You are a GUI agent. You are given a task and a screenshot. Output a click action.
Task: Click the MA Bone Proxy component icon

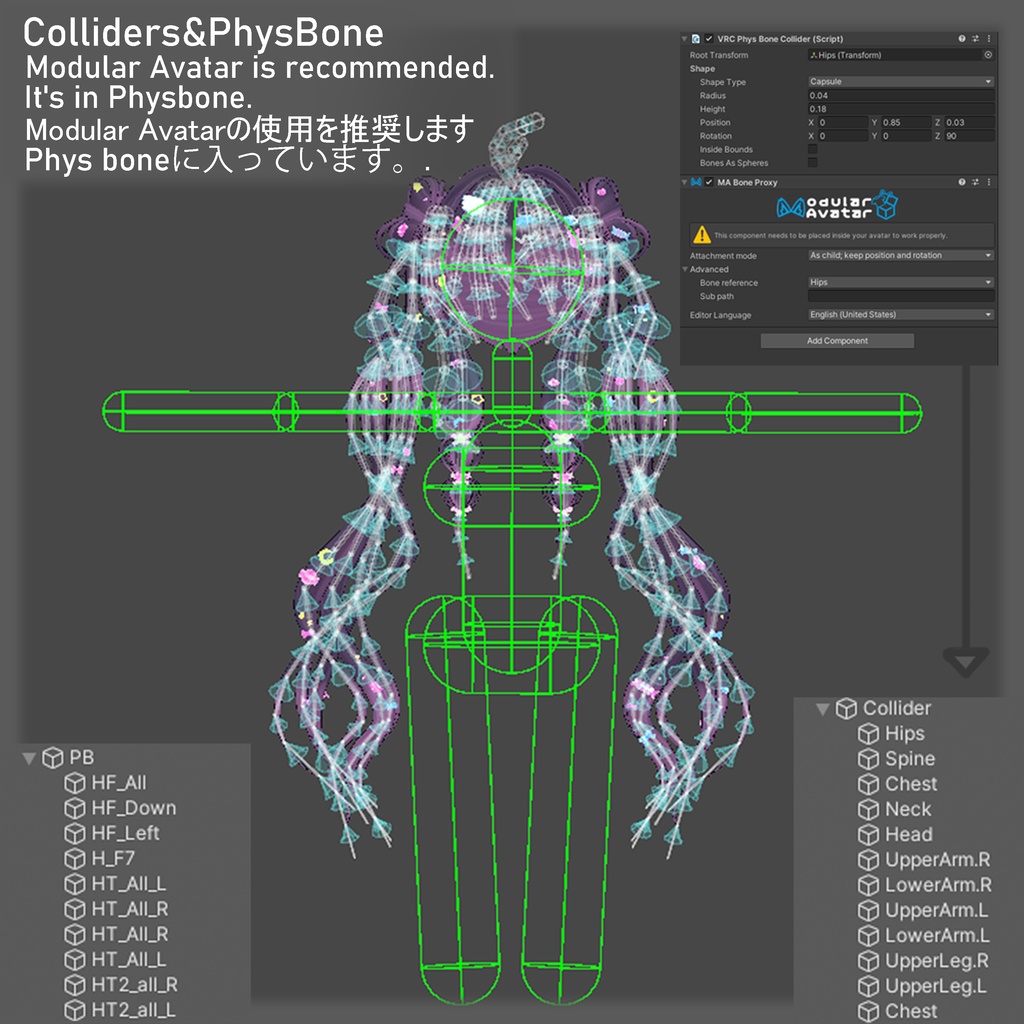(696, 182)
